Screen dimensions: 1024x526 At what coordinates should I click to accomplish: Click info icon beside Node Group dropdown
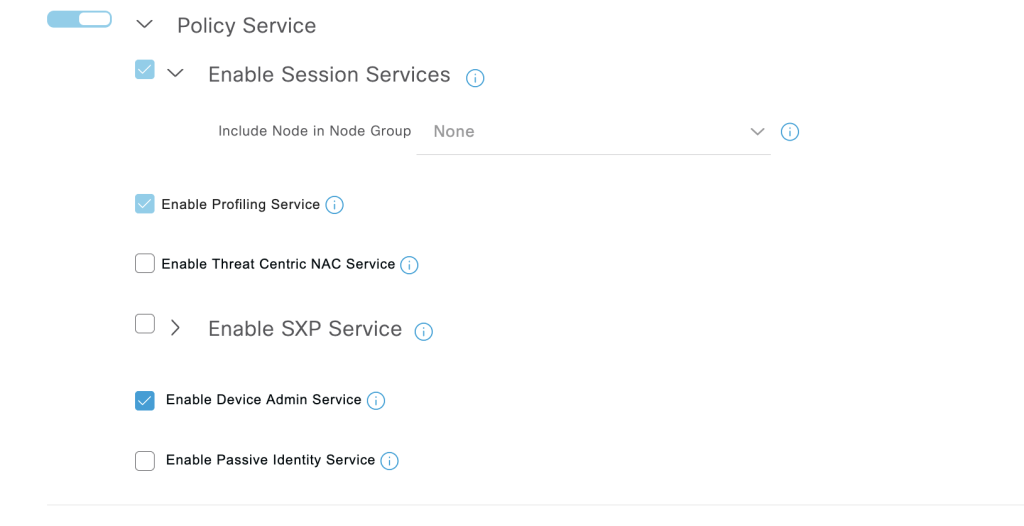coord(789,132)
